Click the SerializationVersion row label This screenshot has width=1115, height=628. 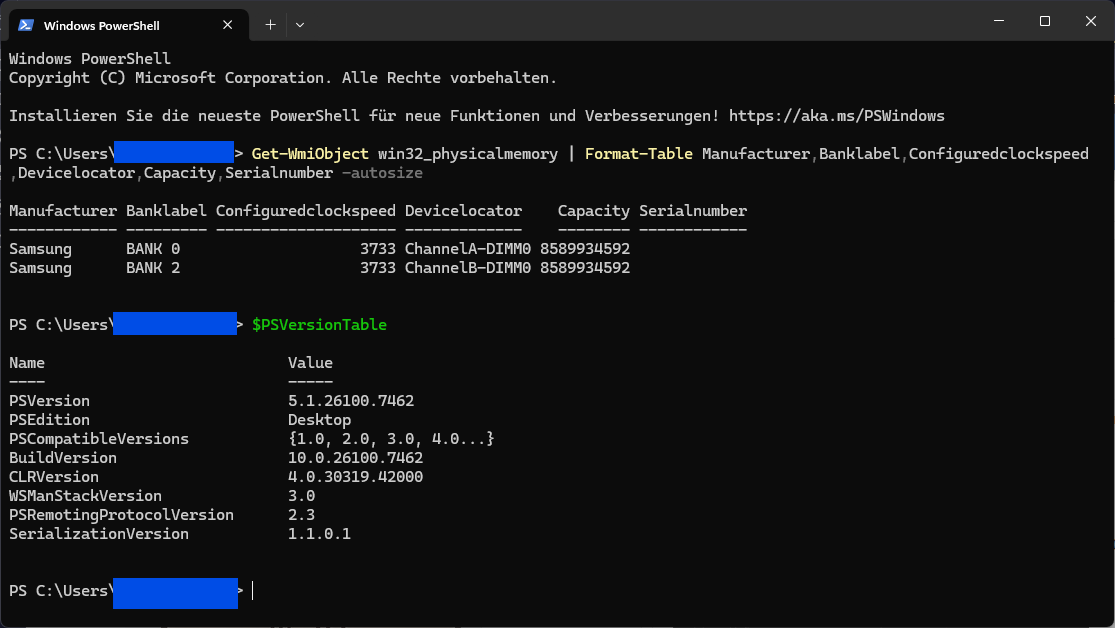pyautogui.click(x=99, y=534)
